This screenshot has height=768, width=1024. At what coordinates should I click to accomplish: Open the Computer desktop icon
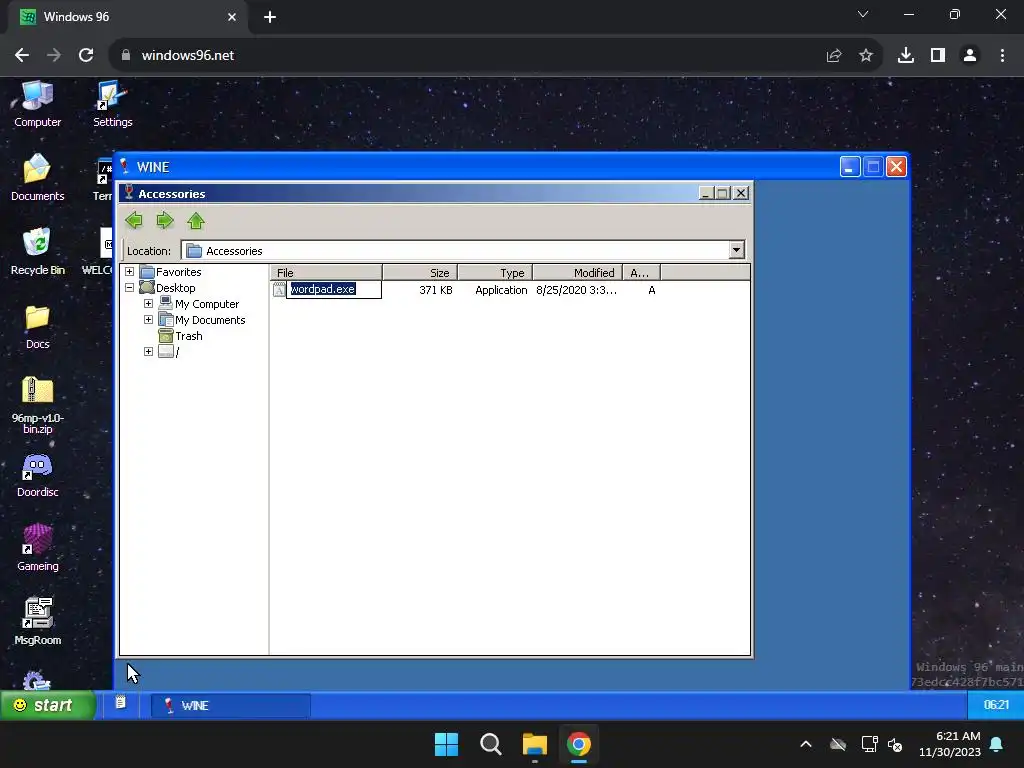pos(37,104)
